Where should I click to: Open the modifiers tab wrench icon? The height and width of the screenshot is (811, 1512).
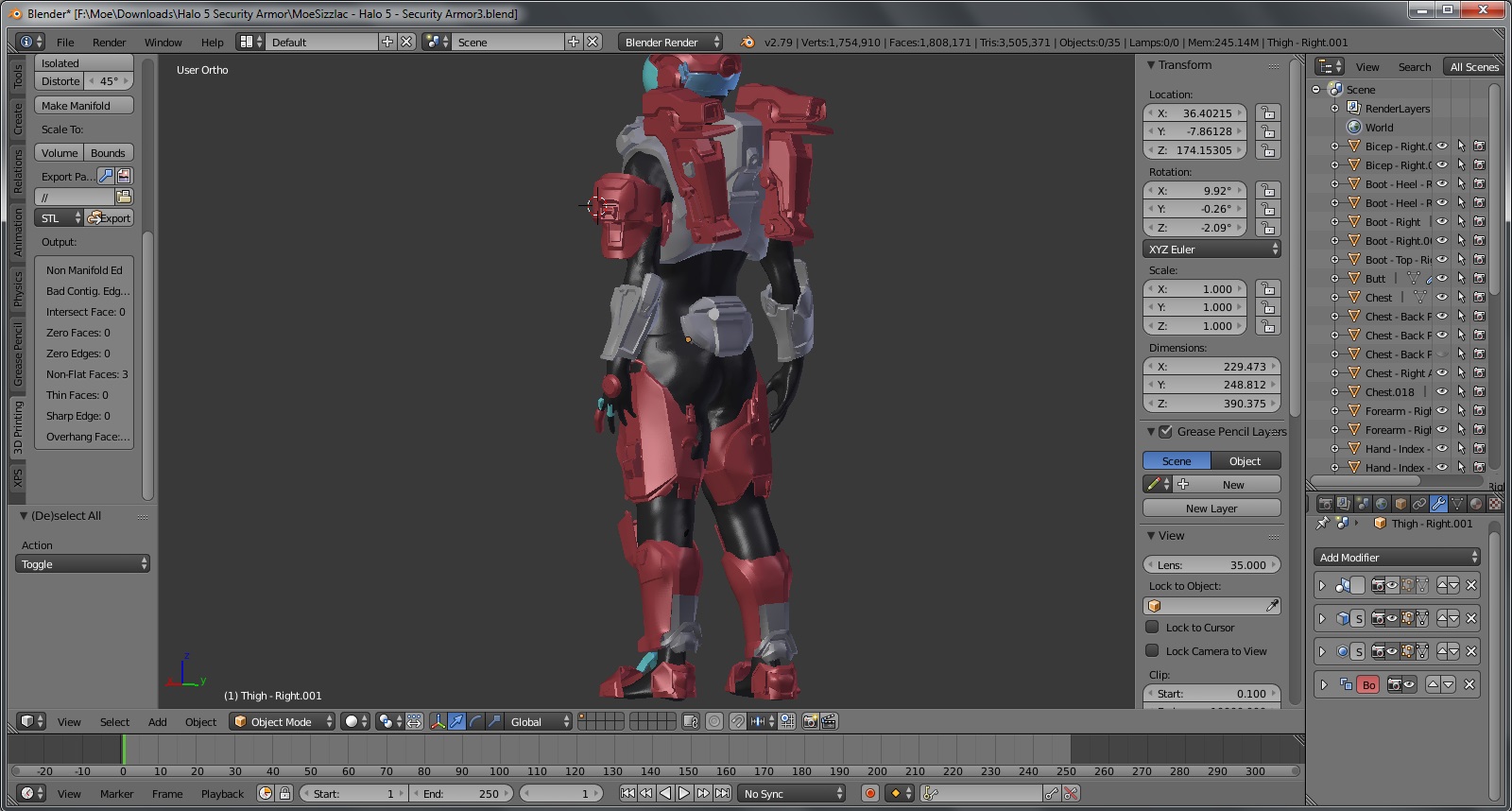point(1438,504)
